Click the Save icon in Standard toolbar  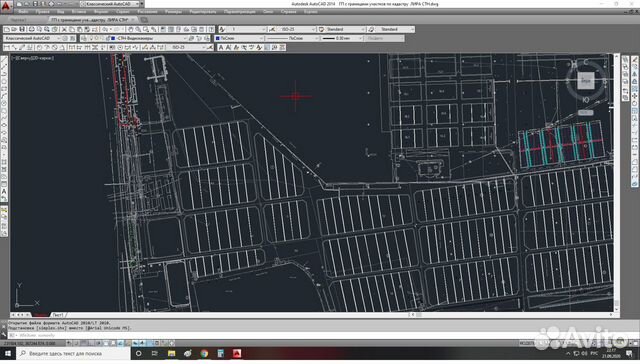(x=22, y=29)
